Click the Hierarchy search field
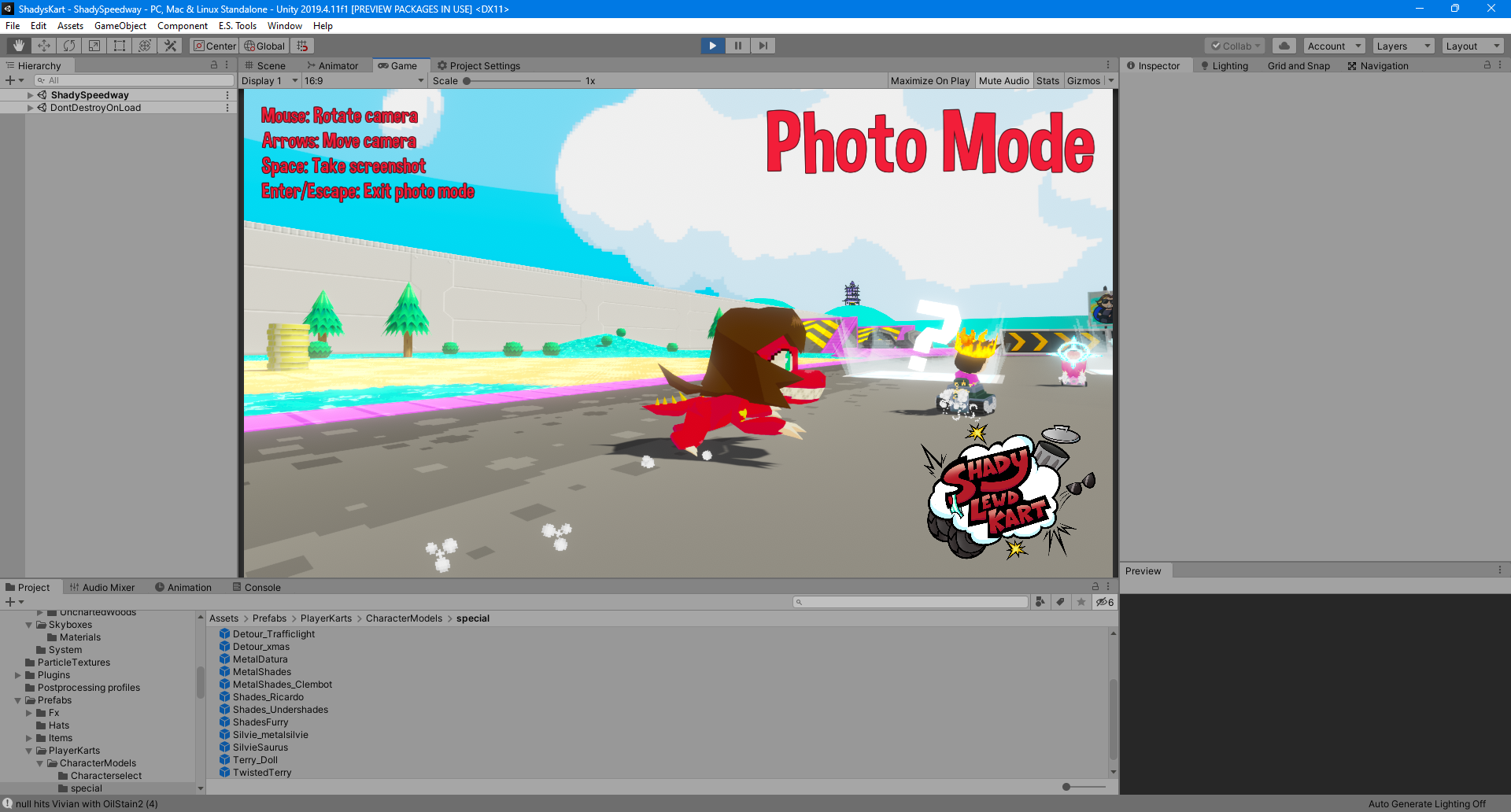Screen dimensions: 1511x812 pos(134,80)
